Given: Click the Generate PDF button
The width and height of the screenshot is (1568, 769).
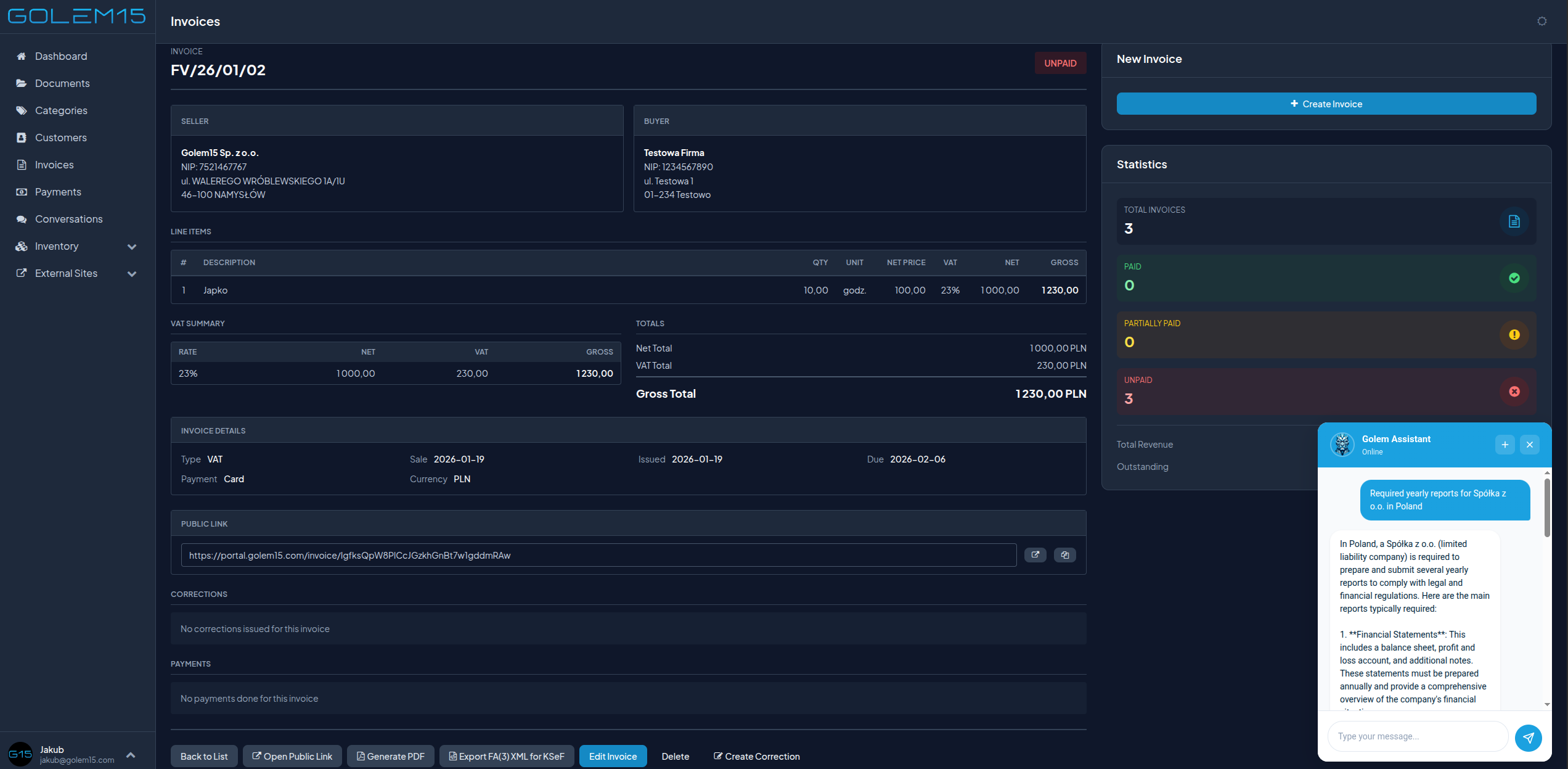Looking at the screenshot, I should click(390, 756).
